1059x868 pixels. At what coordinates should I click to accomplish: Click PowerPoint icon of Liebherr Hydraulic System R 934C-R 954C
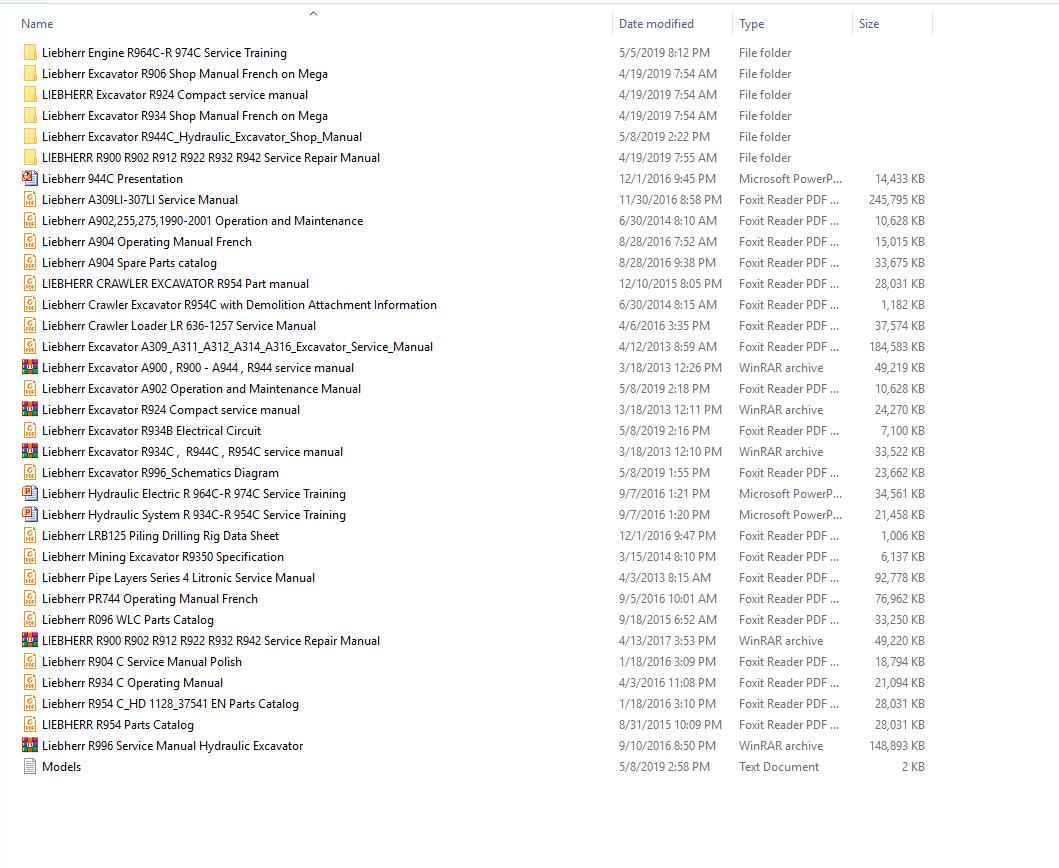pos(30,514)
